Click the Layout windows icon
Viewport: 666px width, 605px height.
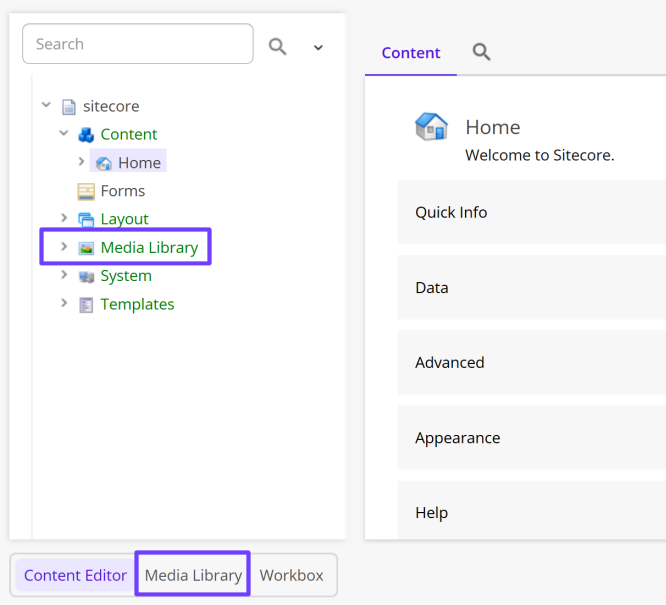[x=86, y=220]
